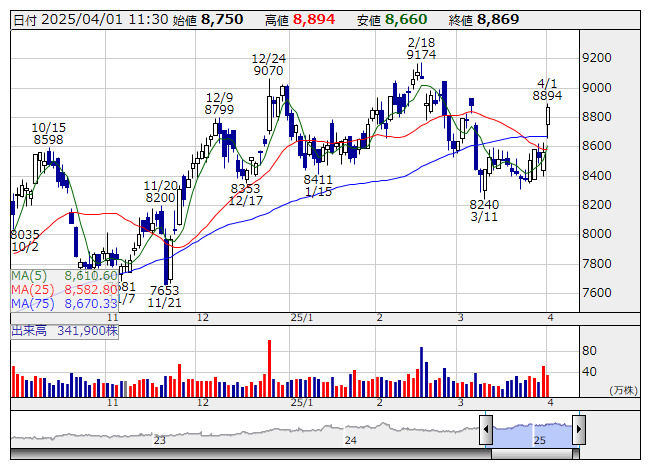Click the MA(25) 8,582.80 legend entry
The height and width of the screenshot is (470, 653).
(65, 290)
